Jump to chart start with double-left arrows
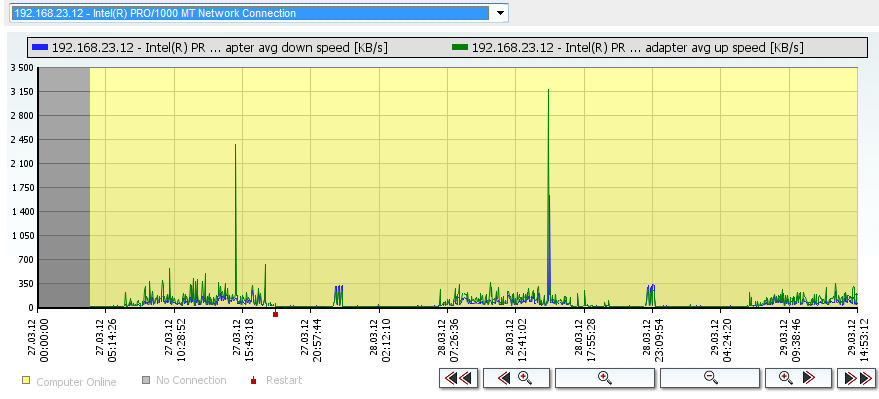This screenshot has height=399, width=879. point(459,378)
